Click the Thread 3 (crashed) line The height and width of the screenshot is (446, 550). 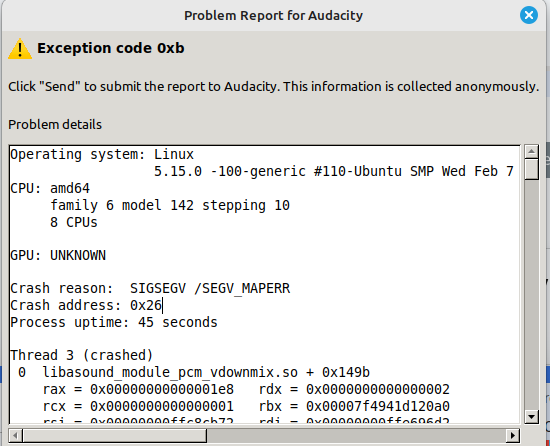tap(82, 355)
